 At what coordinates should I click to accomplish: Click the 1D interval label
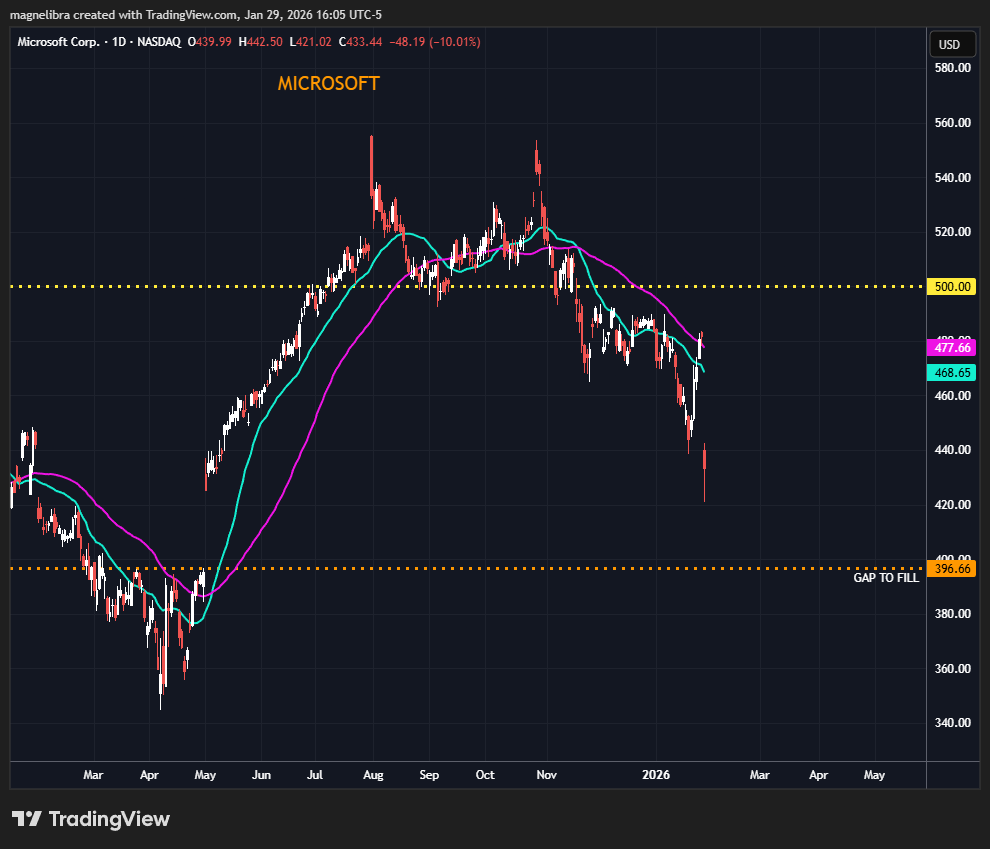pos(119,42)
